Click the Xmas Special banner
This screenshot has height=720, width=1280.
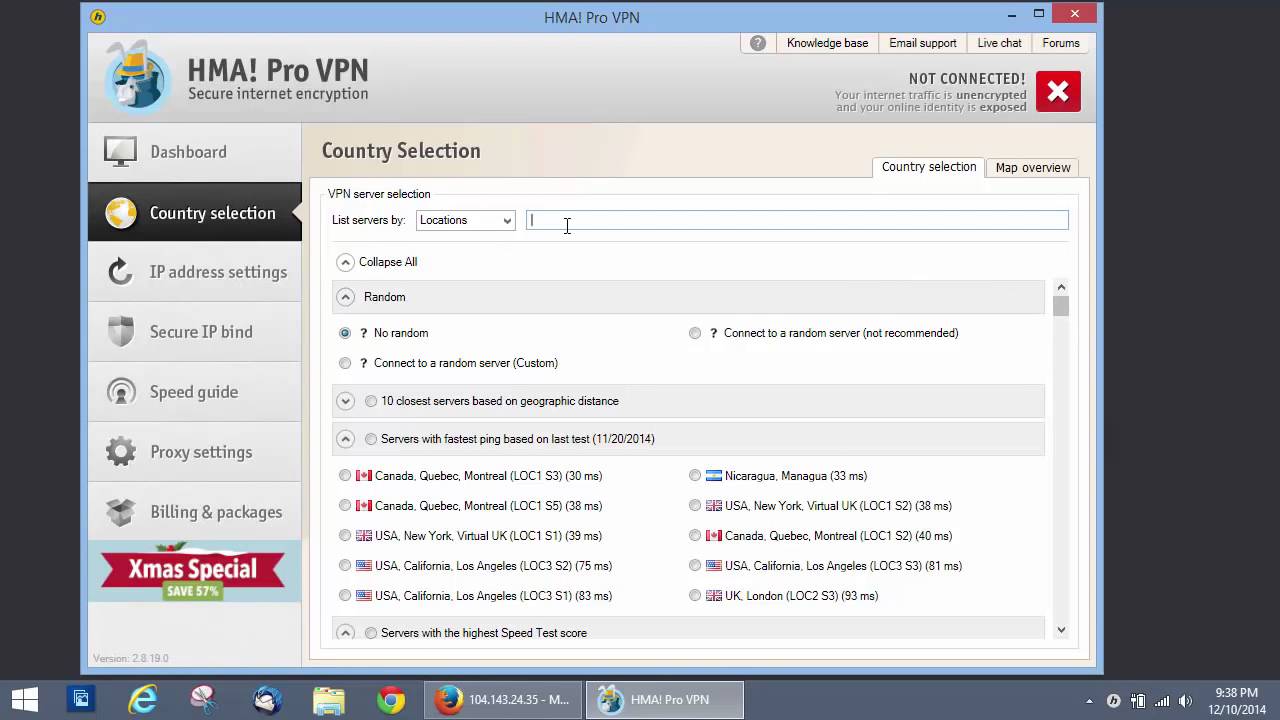pos(194,572)
